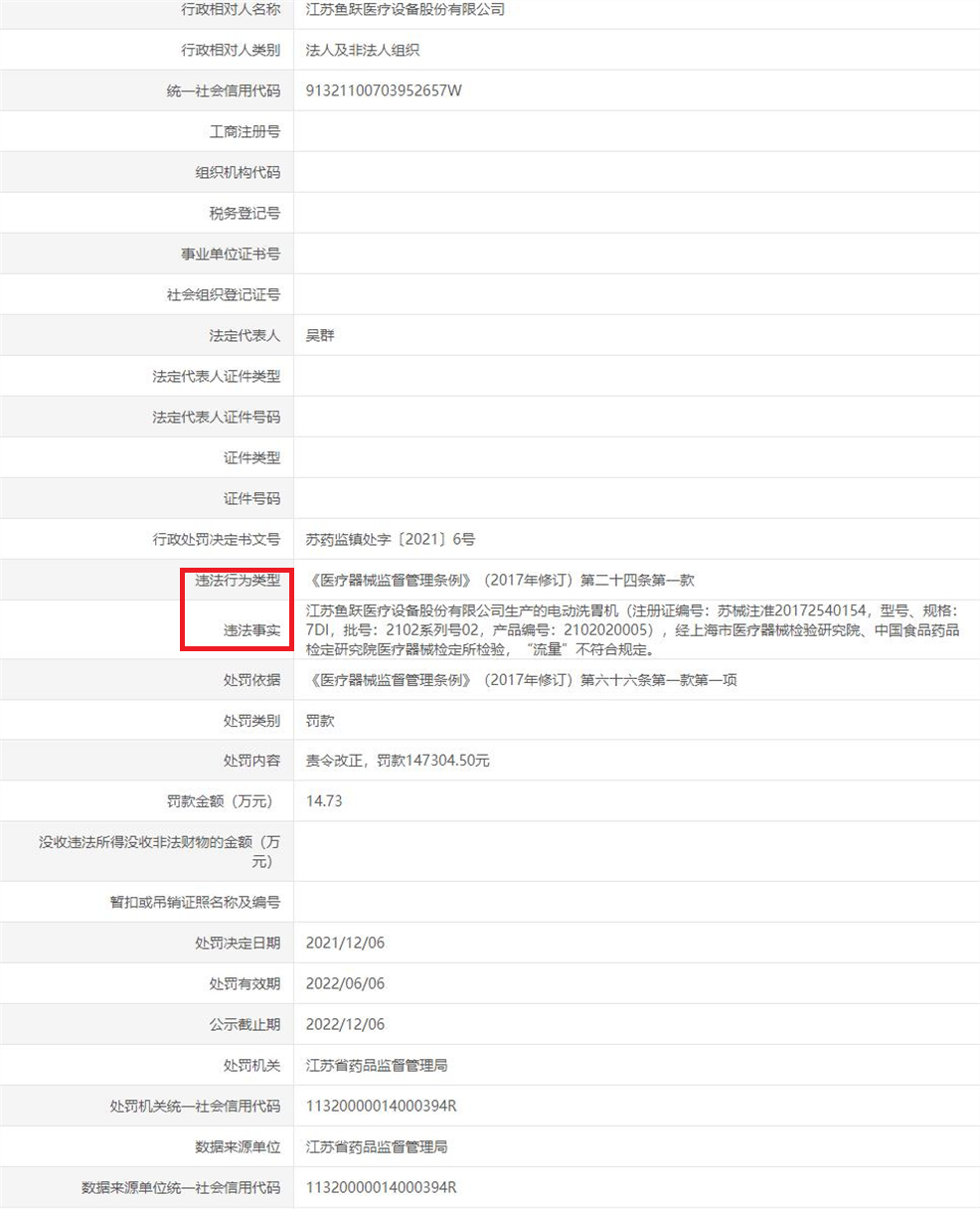Select the label 法定代表人证件类型

tap(217, 376)
